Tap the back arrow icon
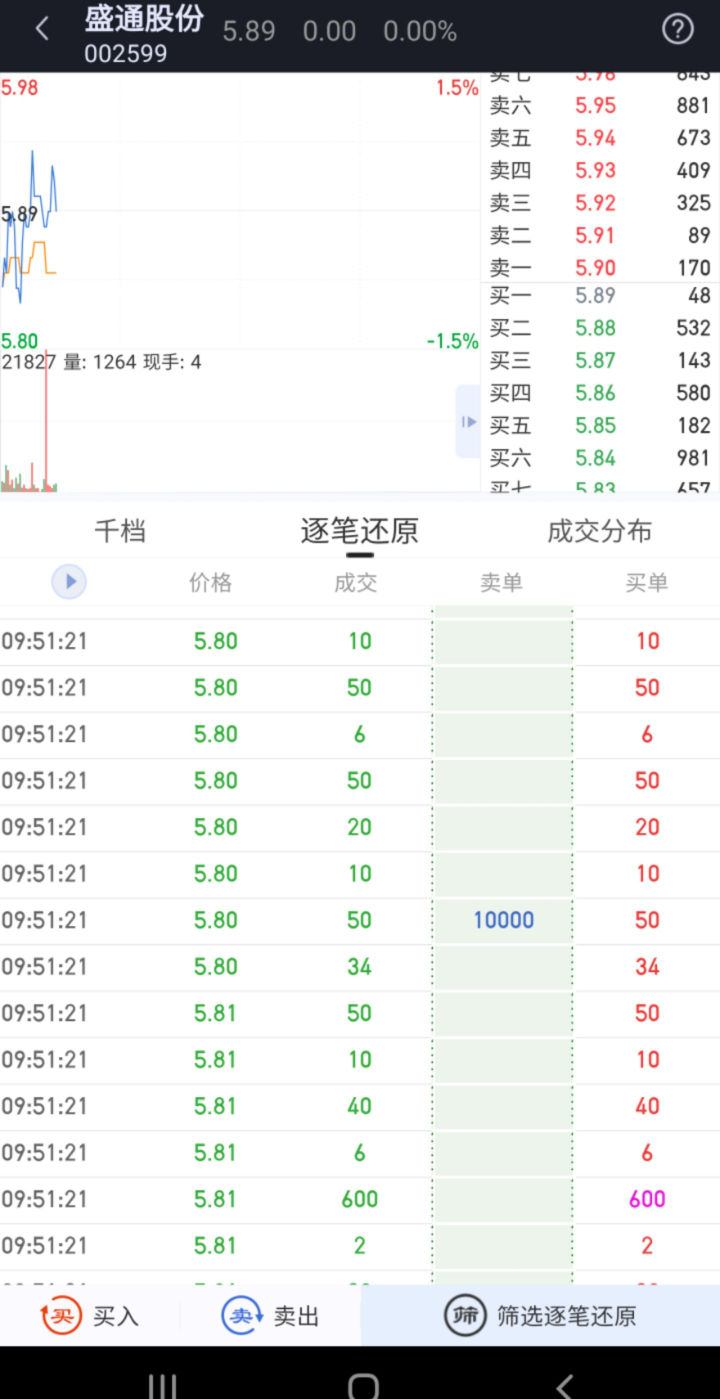 point(42,30)
